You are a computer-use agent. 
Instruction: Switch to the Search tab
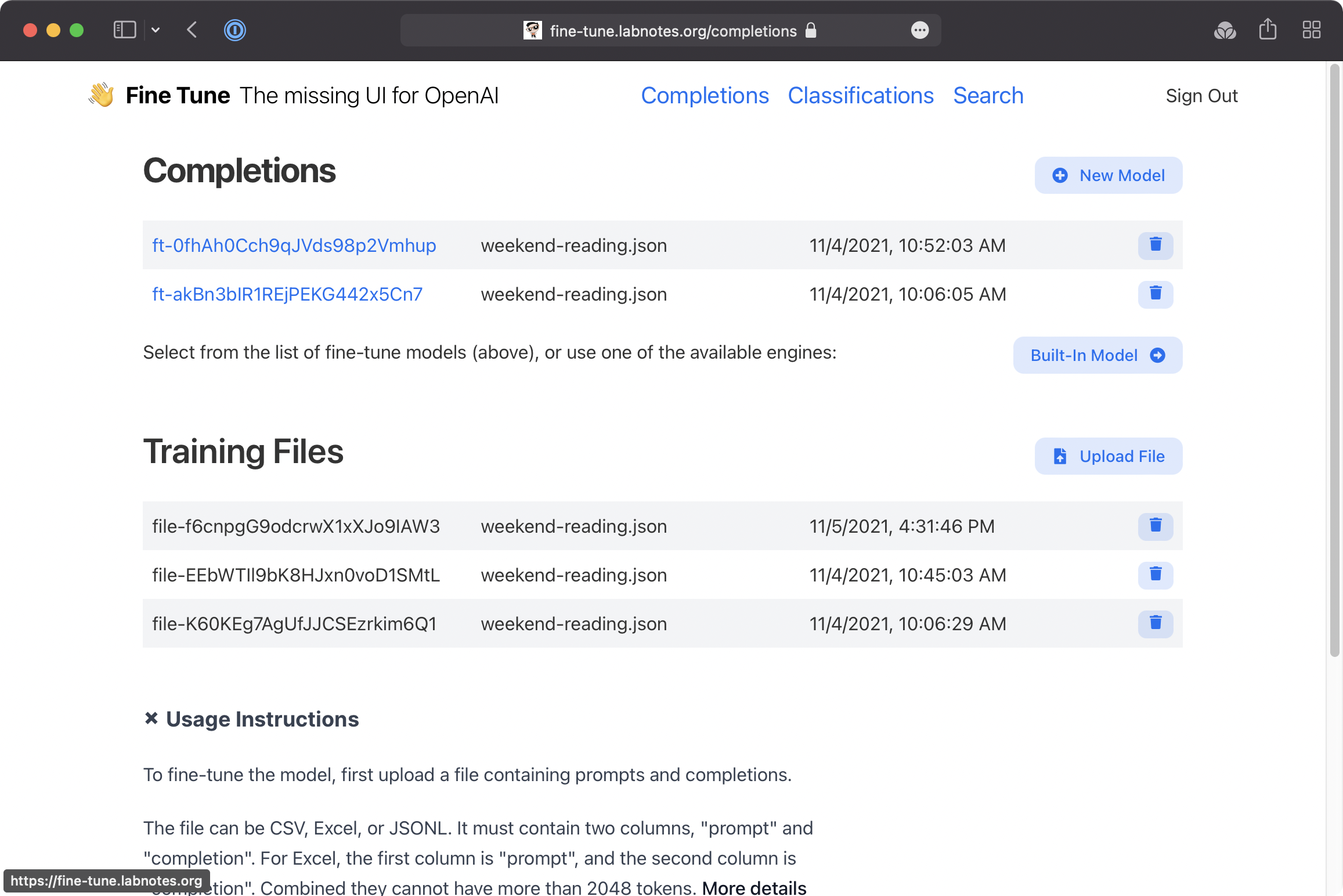tap(988, 96)
